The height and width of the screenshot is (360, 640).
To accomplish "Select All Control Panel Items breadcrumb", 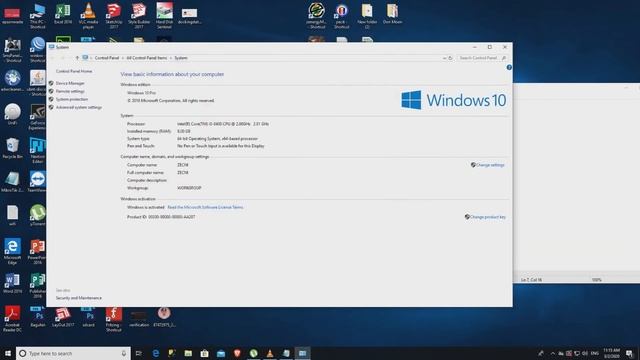I will point(147,58).
